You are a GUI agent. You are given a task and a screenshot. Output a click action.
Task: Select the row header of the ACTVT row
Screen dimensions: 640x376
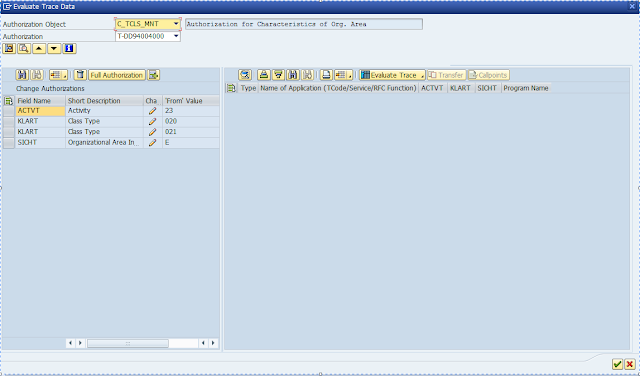click(9, 111)
